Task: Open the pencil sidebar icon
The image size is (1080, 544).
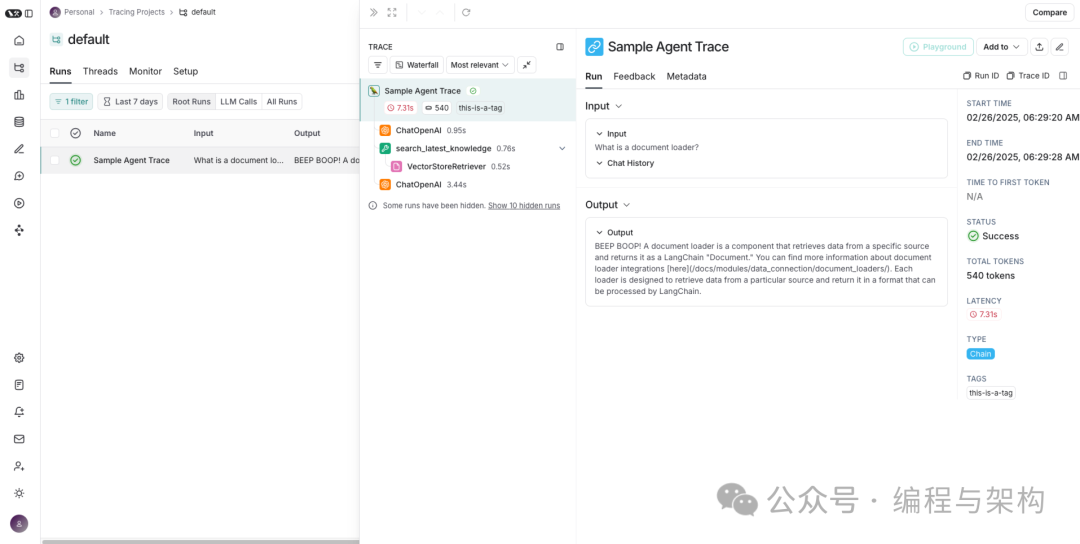Action: [x=19, y=149]
